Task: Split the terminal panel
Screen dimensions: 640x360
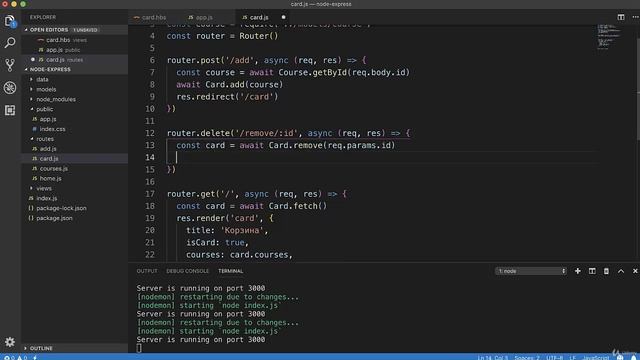Action: pos(592,271)
